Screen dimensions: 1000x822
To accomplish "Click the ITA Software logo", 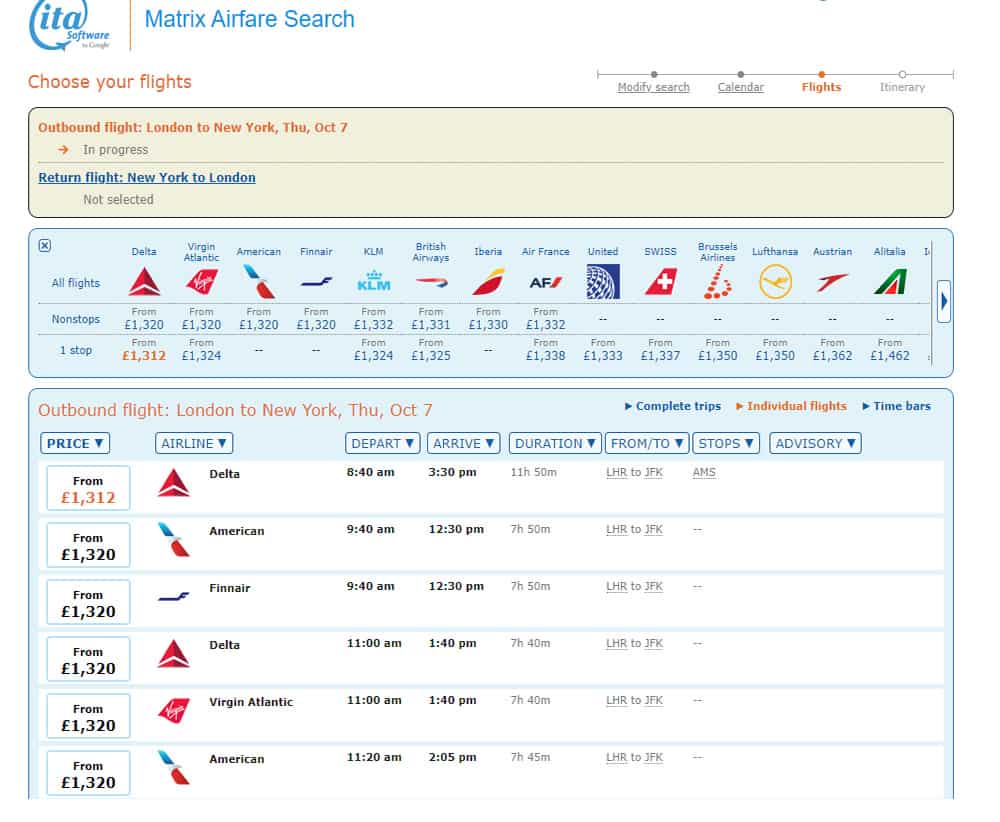I will (x=70, y=26).
